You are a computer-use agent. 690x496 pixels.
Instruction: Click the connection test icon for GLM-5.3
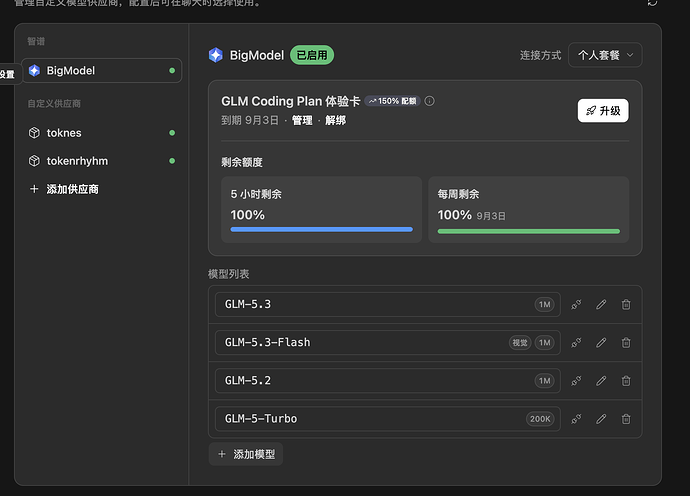coord(576,305)
